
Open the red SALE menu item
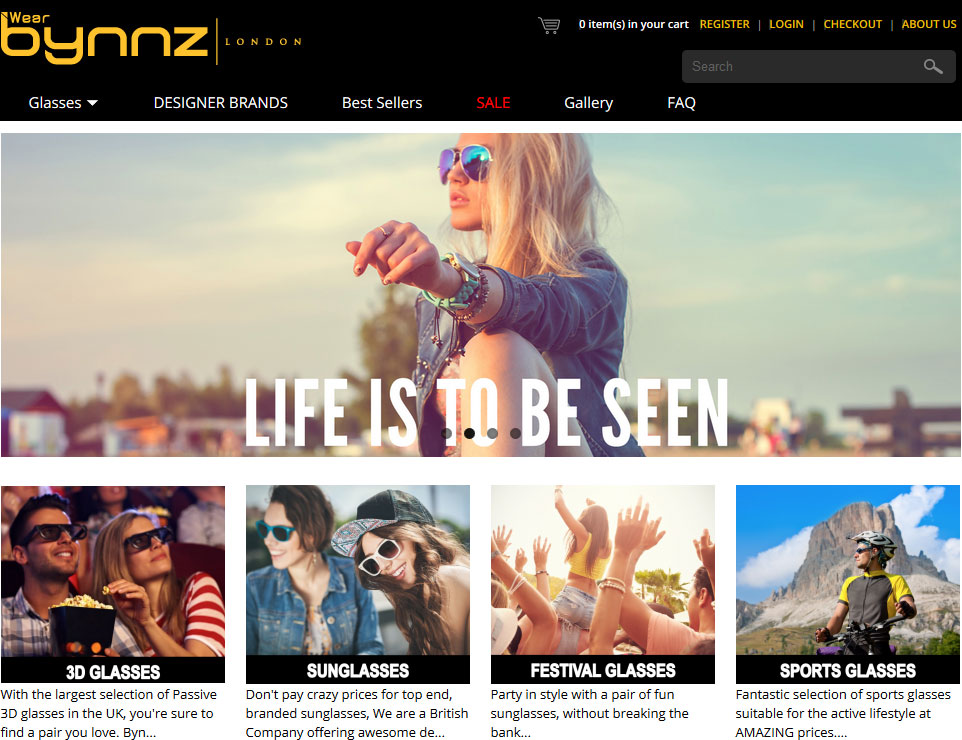tap(493, 103)
